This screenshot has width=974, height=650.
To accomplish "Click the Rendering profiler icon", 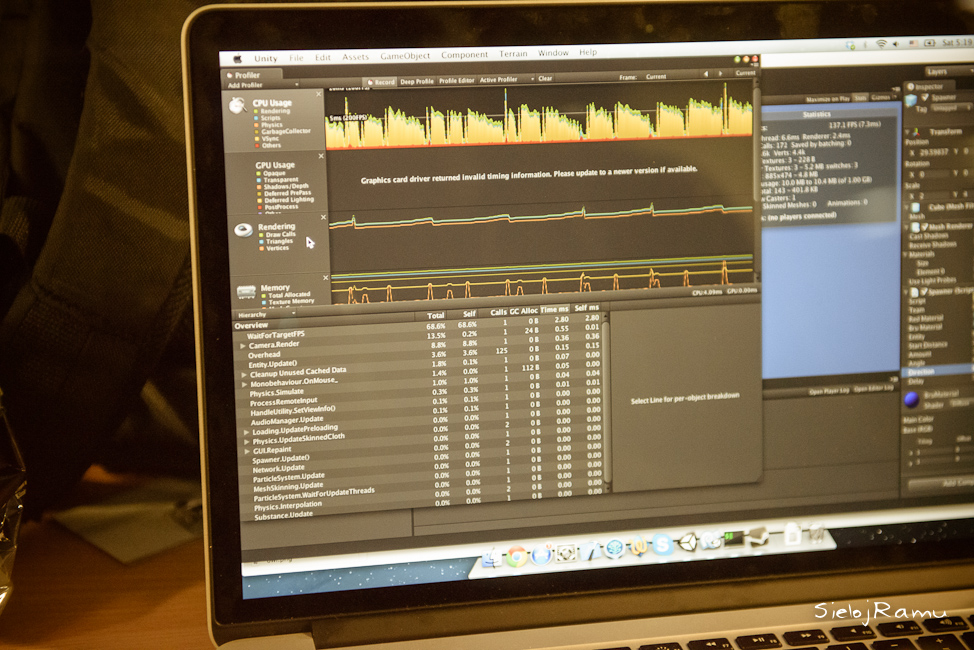I will [x=243, y=231].
